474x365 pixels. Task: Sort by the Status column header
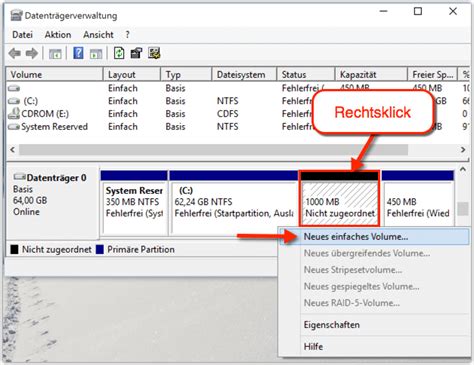click(306, 74)
